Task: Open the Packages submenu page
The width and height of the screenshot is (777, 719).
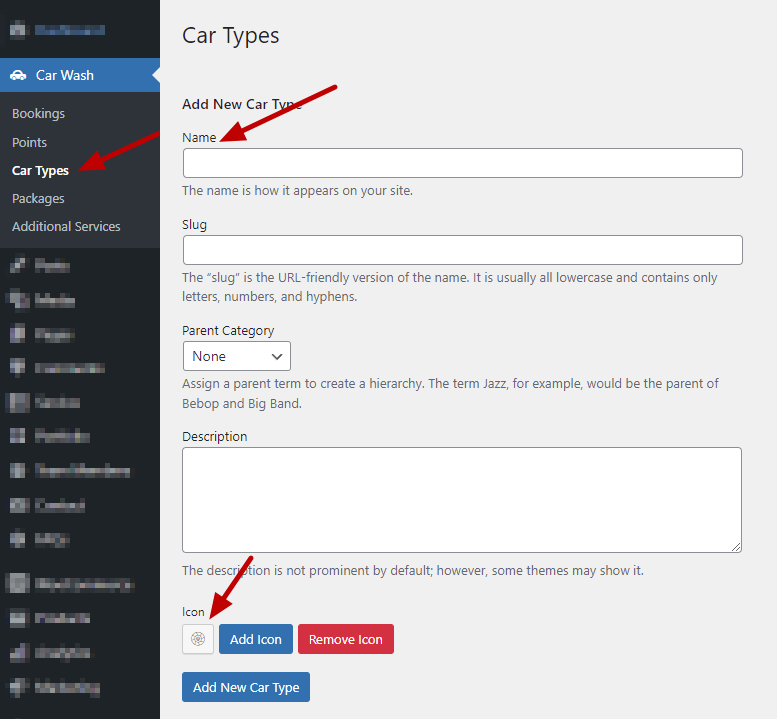Action: point(38,198)
